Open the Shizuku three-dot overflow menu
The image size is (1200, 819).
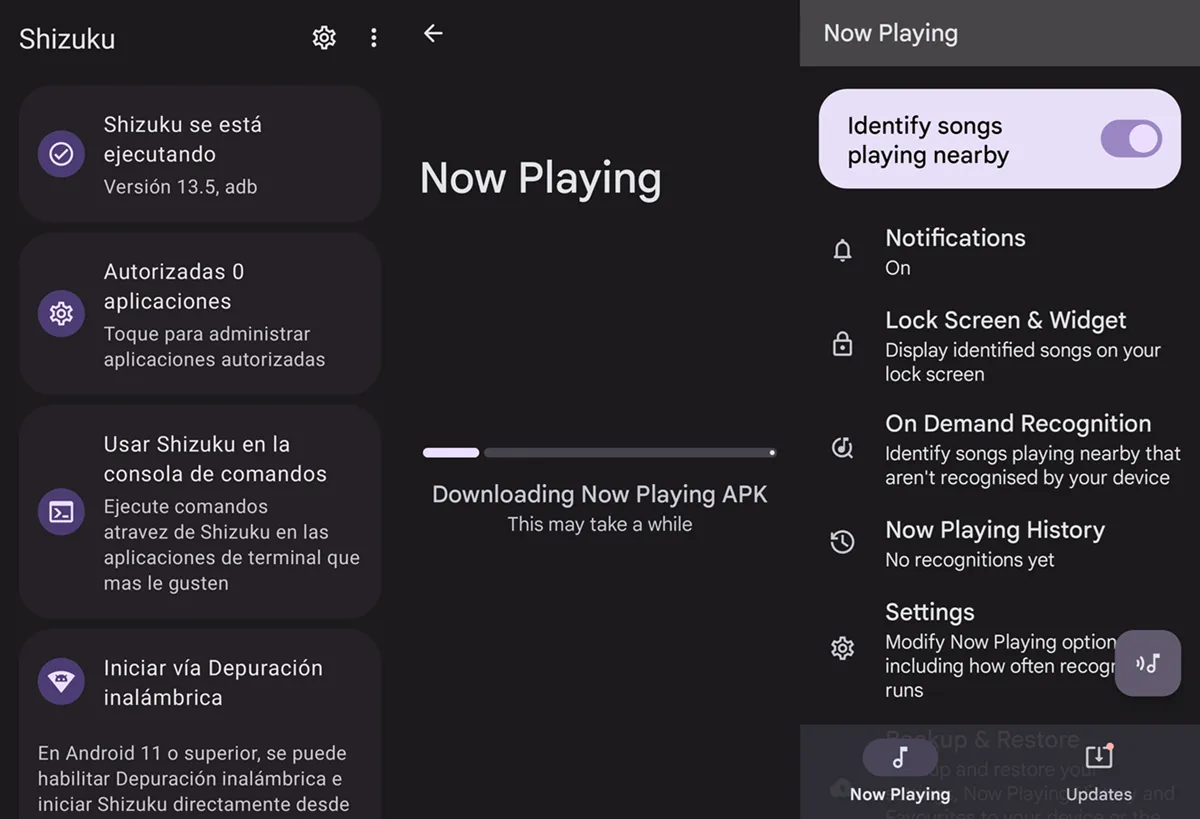tap(373, 38)
